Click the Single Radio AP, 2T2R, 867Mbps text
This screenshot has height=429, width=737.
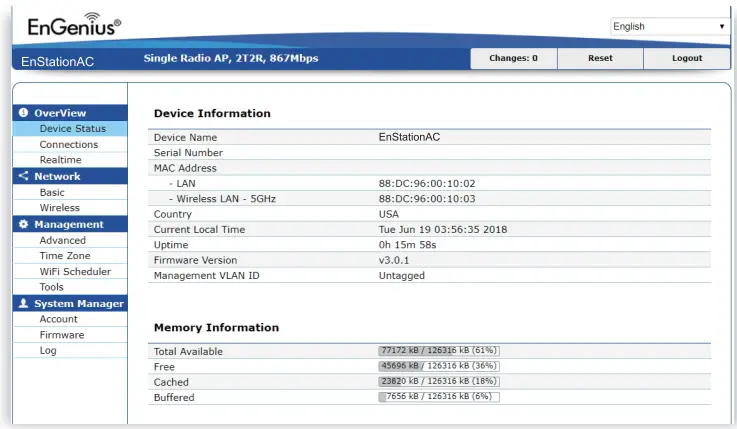click(x=231, y=58)
